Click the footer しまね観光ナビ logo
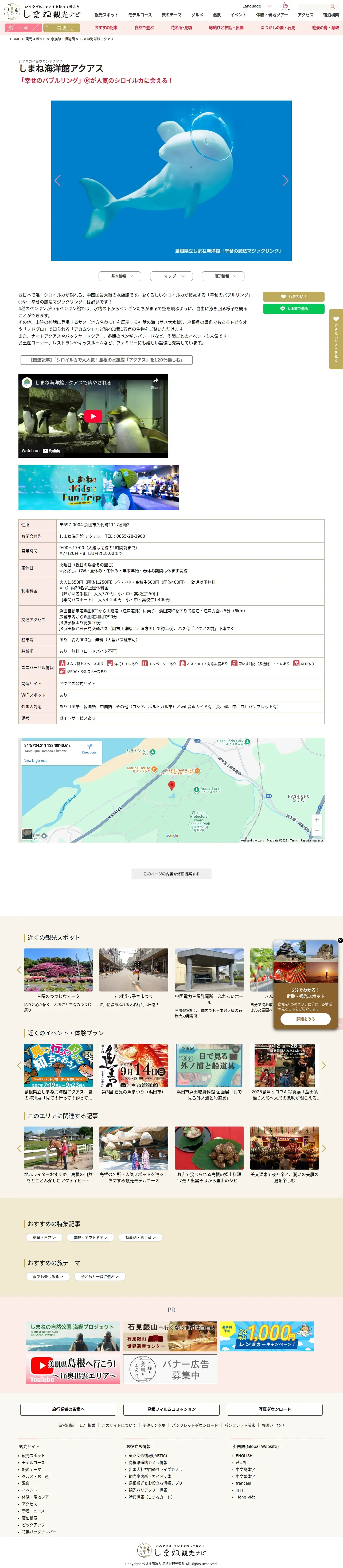The height and width of the screenshot is (1568, 343). [171, 1550]
